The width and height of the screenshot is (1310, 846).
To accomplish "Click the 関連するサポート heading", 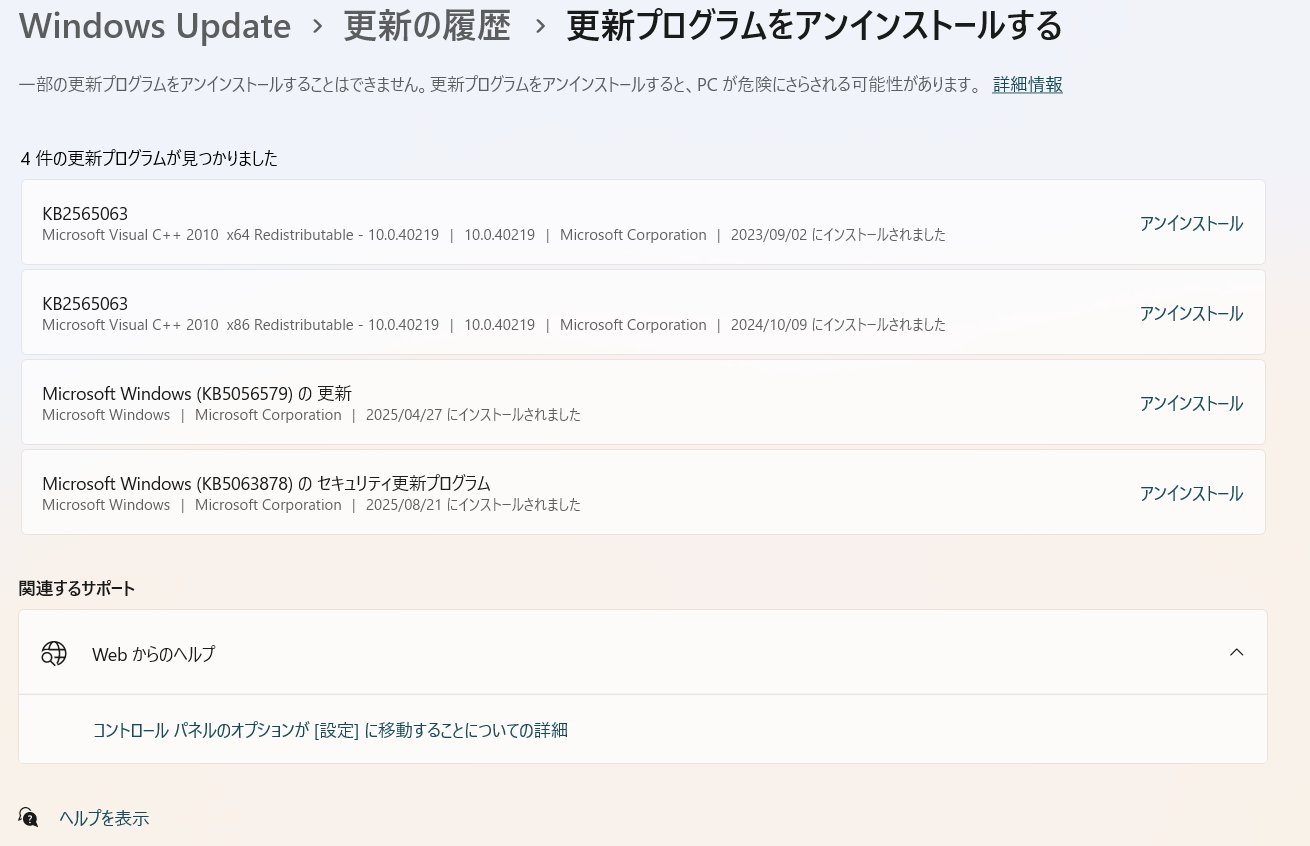I will 77,588.
